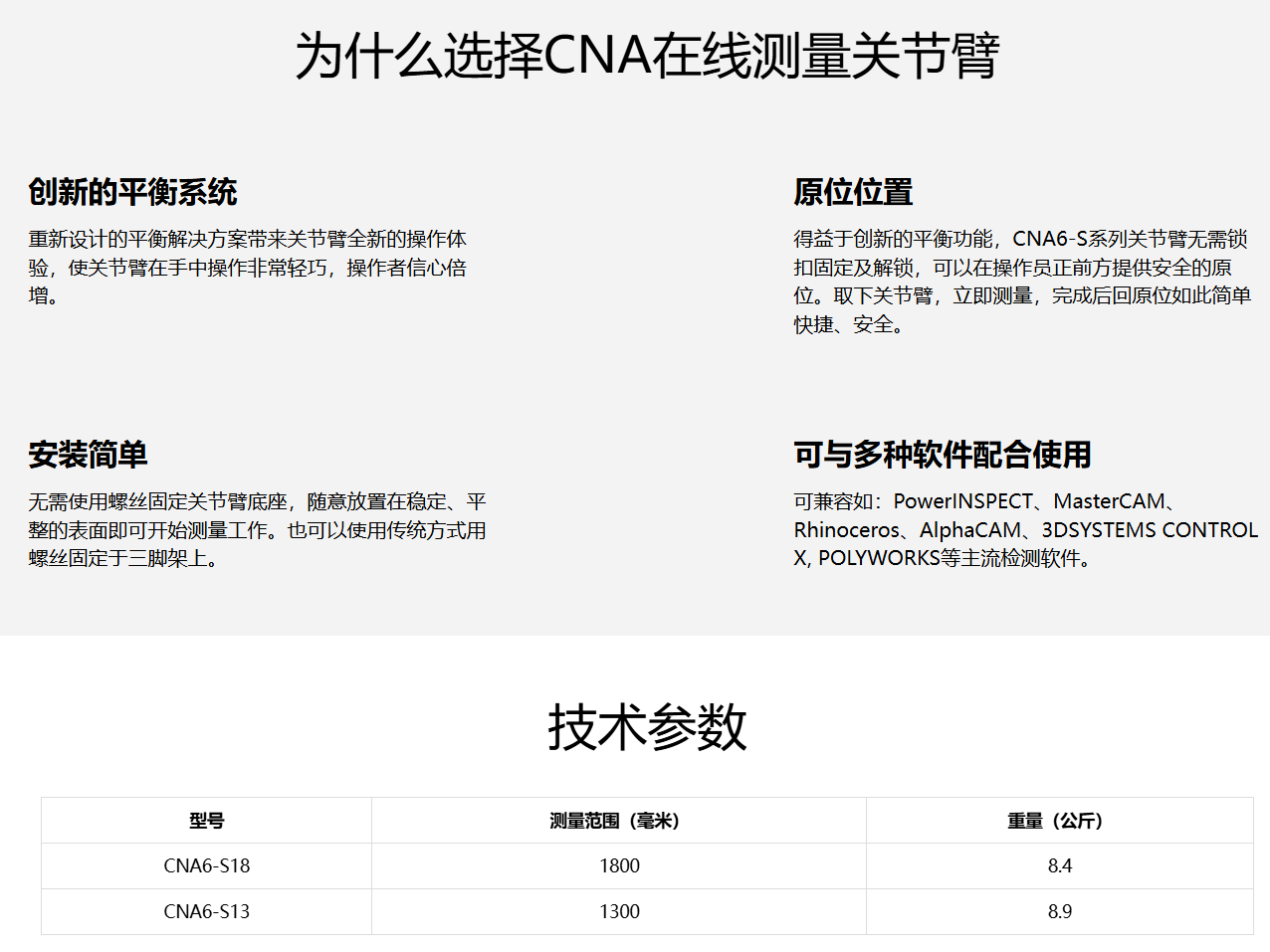Click the paragraph beginning with 无需使用螺丝固定
The image size is (1270, 952).
(x=257, y=530)
